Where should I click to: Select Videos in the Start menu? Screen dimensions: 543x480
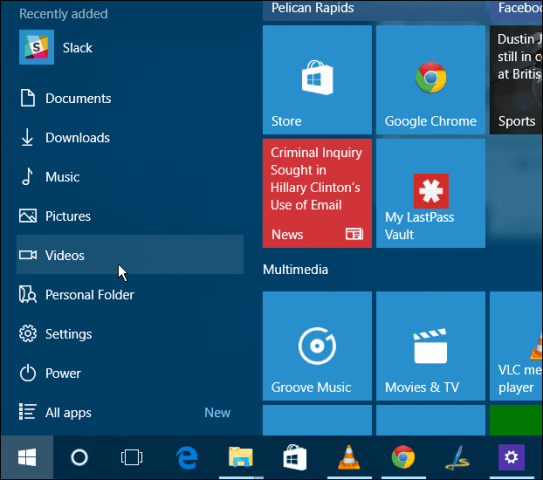pos(130,255)
